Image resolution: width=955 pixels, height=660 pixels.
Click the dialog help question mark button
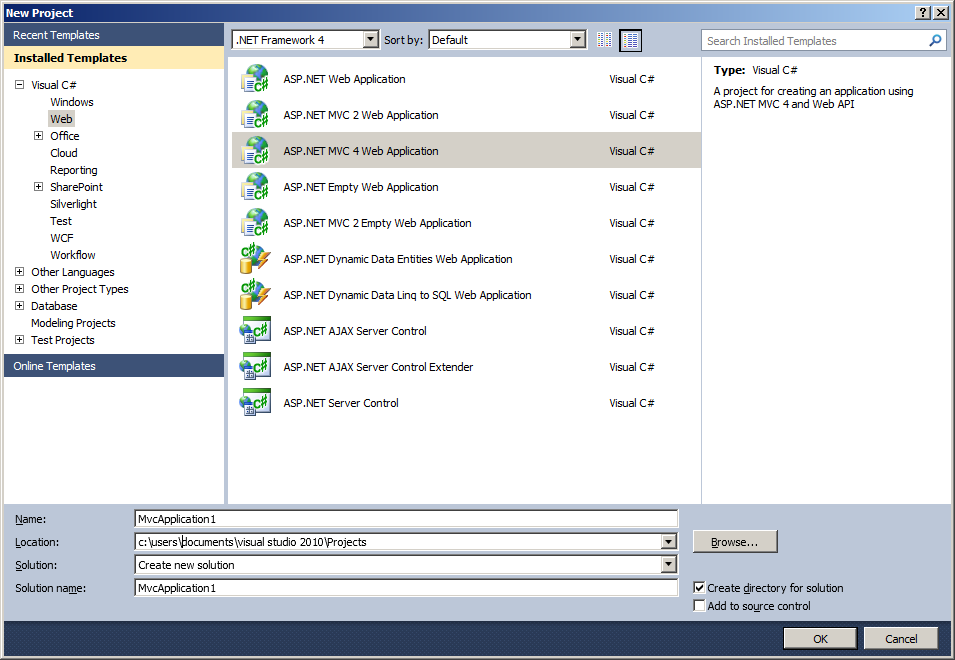(x=923, y=13)
